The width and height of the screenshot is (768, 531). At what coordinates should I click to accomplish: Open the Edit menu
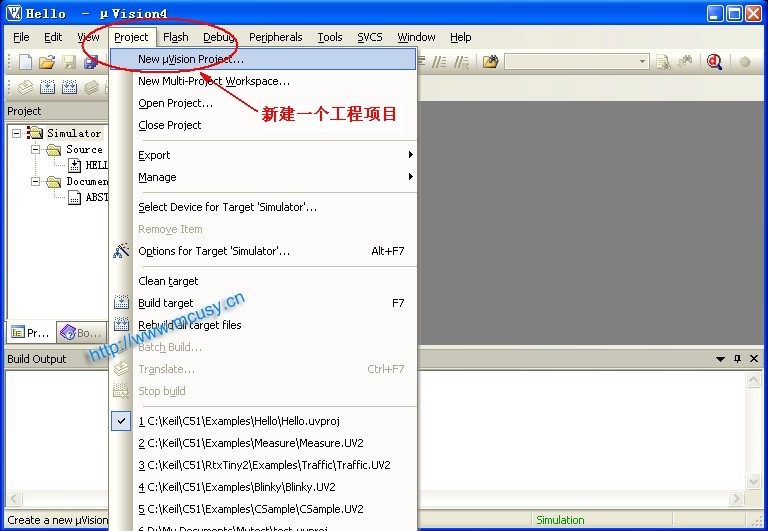point(53,37)
